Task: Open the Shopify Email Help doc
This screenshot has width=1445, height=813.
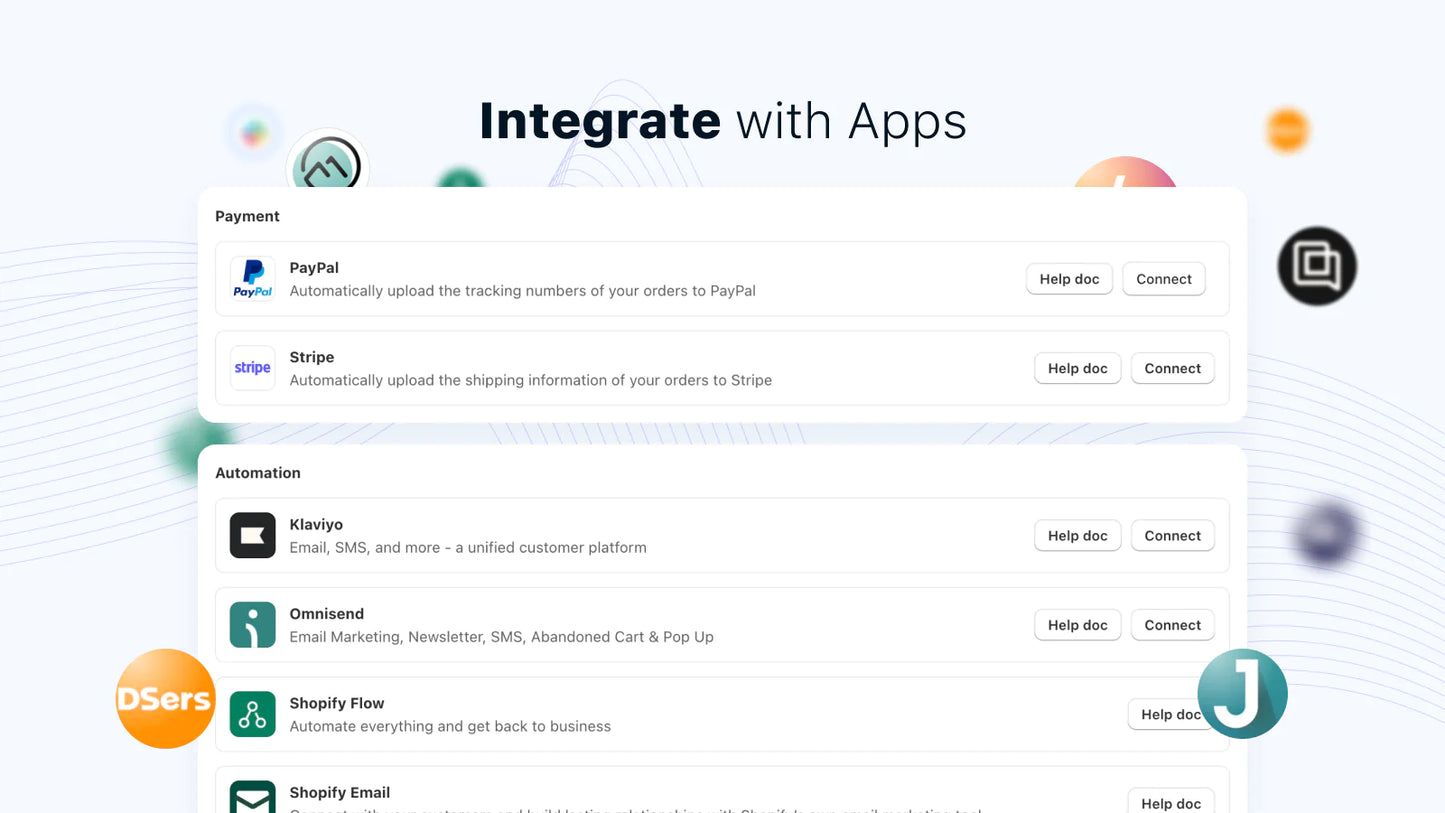Action: pyautogui.click(x=1170, y=802)
